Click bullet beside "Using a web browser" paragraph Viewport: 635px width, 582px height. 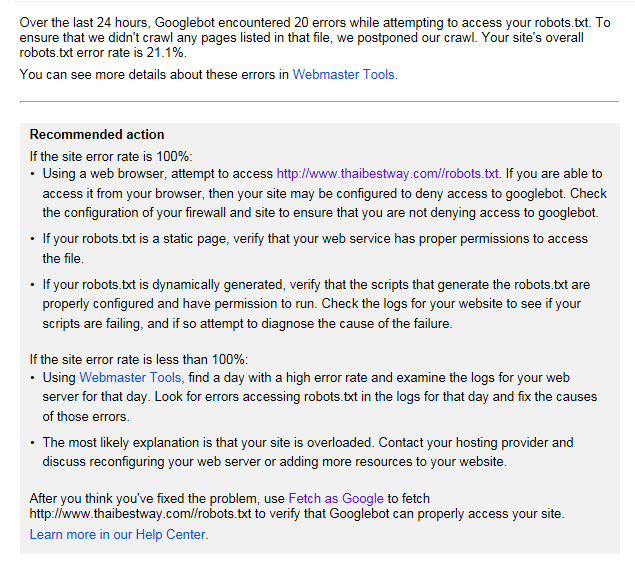[x=33, y=174]
